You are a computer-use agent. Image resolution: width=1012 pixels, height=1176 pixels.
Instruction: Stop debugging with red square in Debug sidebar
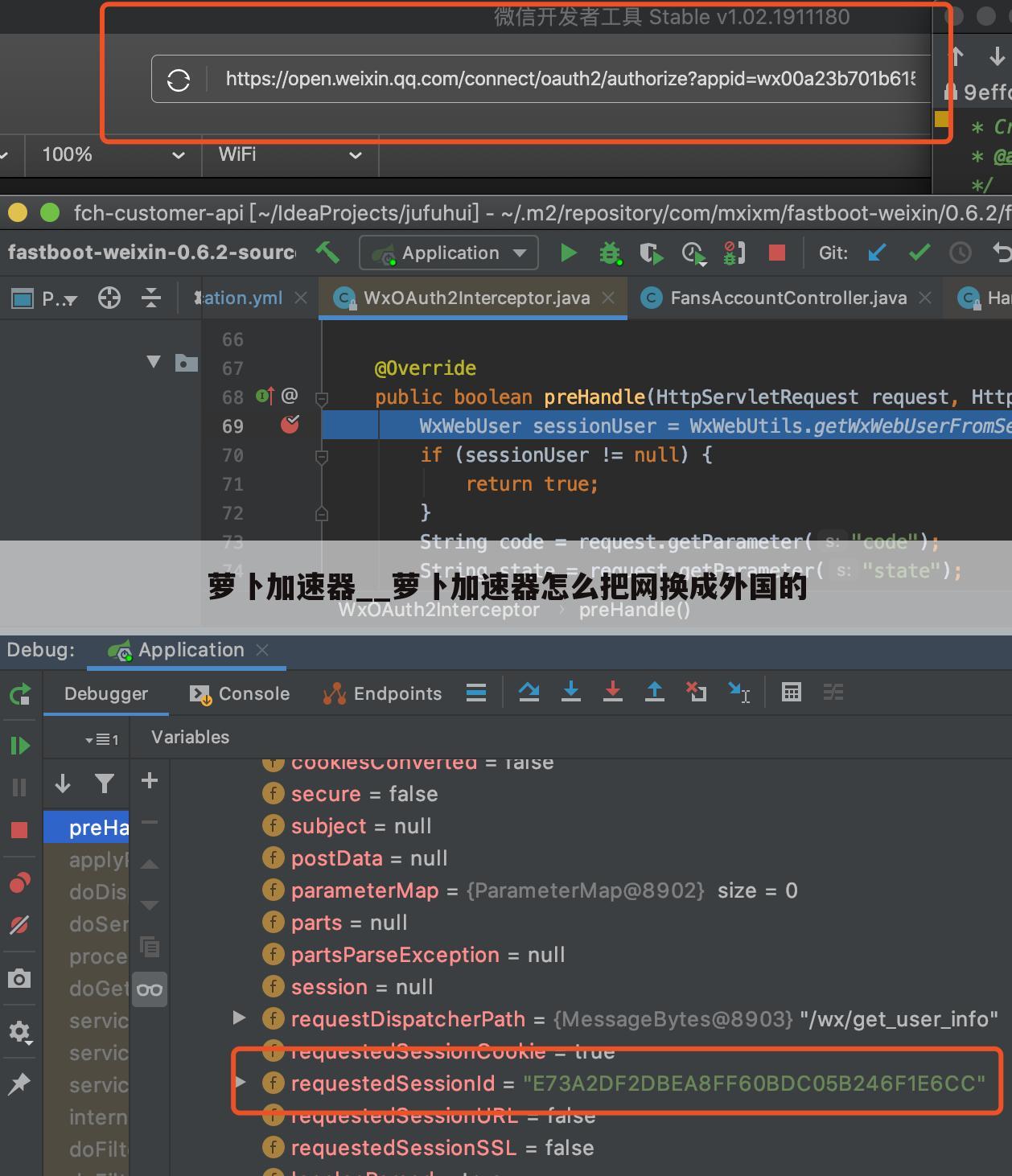pyautogui.click(x=19, y=829)
